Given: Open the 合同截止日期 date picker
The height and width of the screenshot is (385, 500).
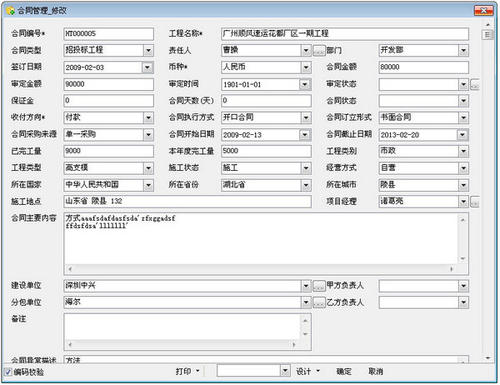Looking at the screenshot, I should pos(462,135).
